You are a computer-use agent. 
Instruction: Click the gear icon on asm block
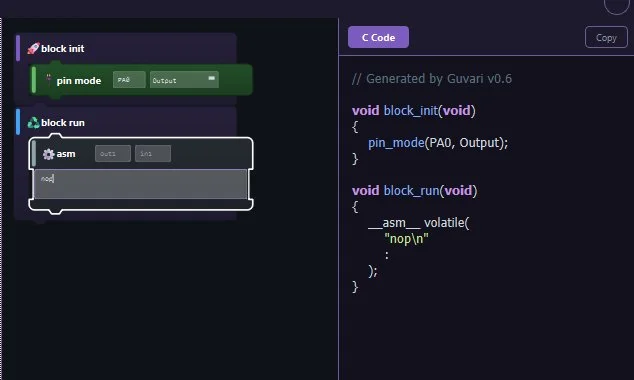pos(49,154)
